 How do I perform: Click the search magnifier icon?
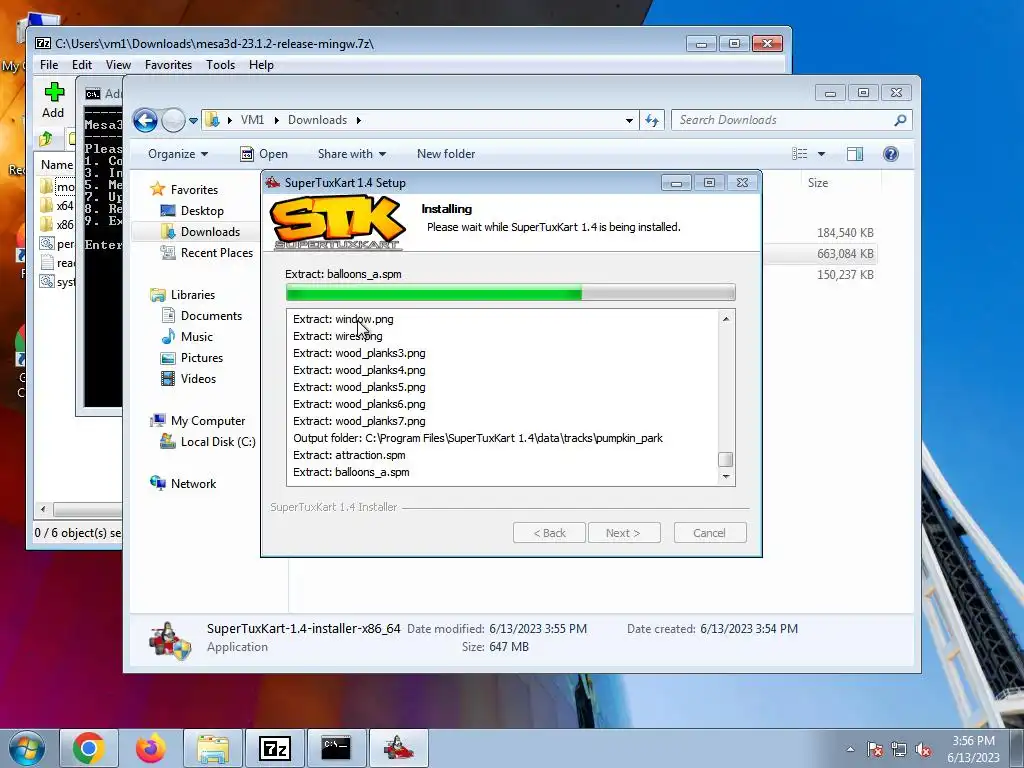(x=901, y=120)
